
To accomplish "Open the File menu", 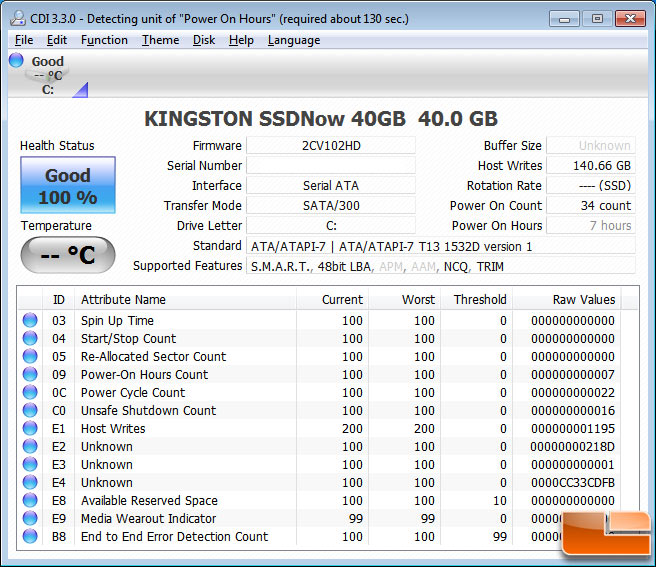I will pyautogui.click(x=24, y=40).
